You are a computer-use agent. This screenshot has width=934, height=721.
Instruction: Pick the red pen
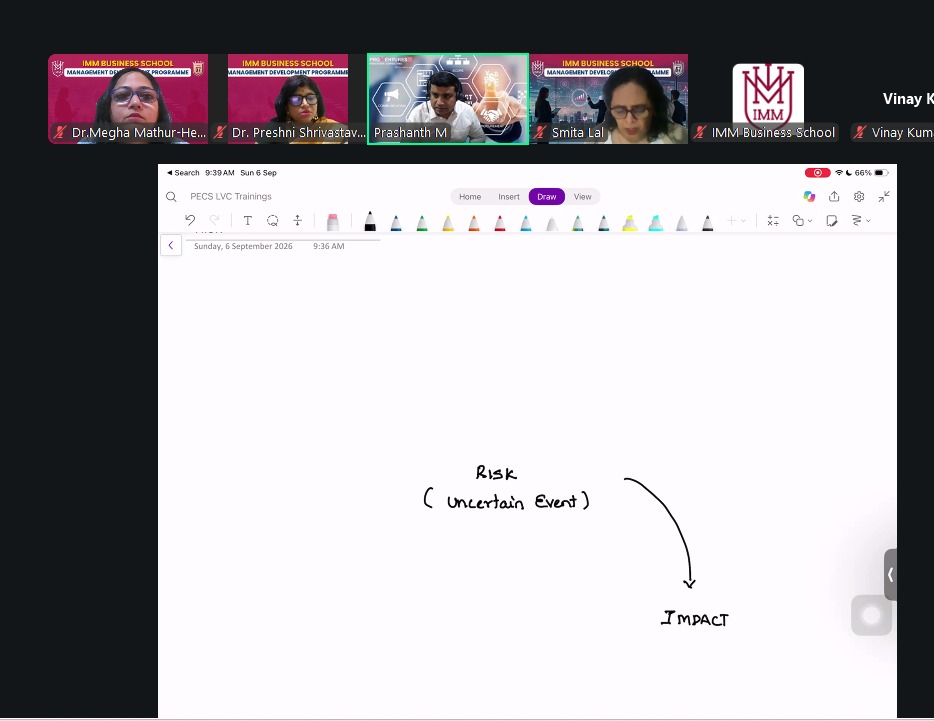tap(500, 223)
